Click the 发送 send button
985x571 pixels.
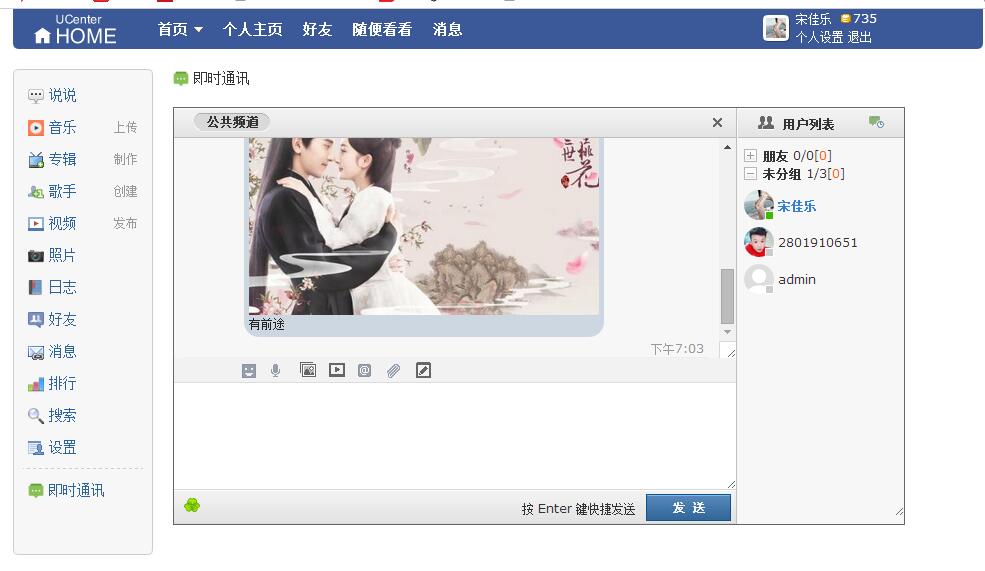click(x=688, y=508)
